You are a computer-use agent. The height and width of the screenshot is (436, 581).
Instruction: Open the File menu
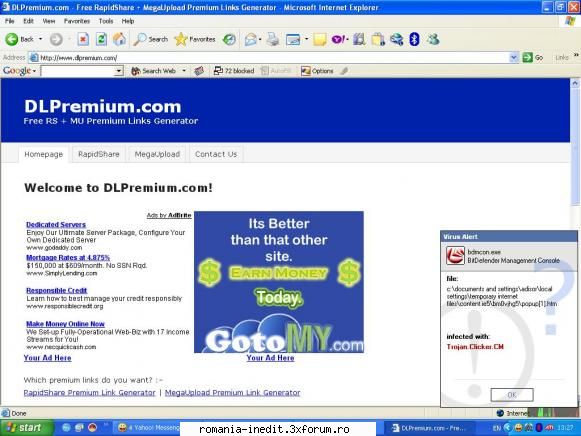10,21
